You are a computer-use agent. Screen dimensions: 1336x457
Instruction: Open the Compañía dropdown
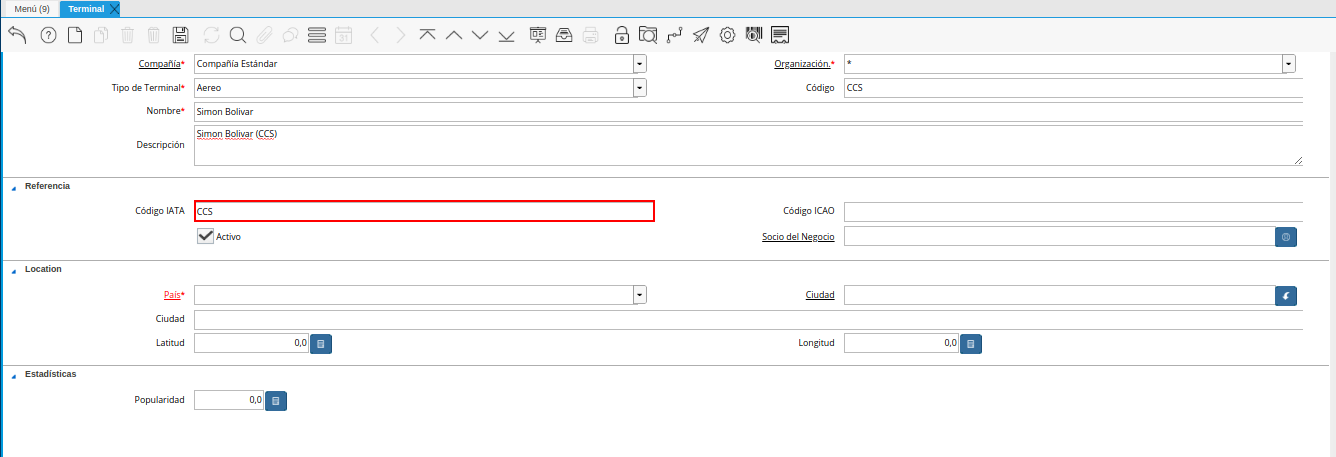tap(639, 64)
